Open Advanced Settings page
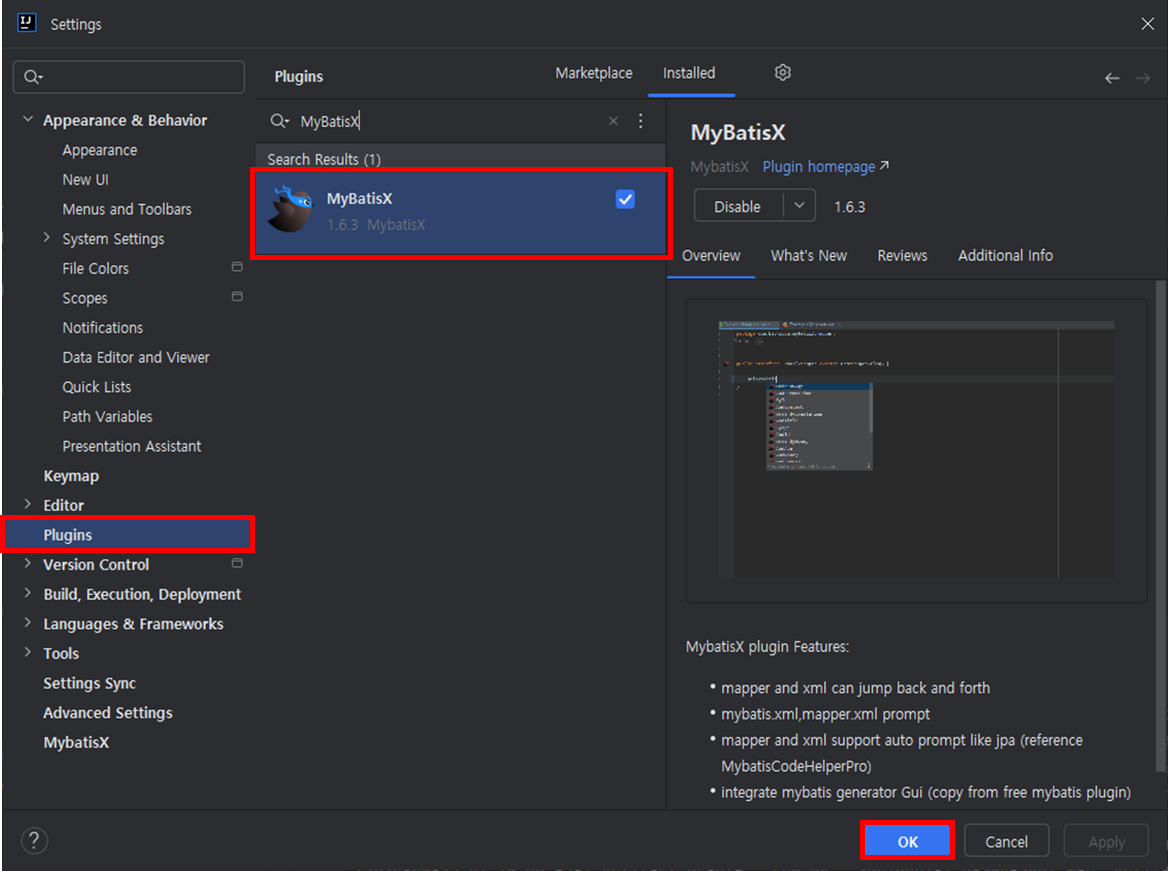Image resolution: width=1168 pixels, height=871 pixels. pyautogui.click(x=107, y=713)
